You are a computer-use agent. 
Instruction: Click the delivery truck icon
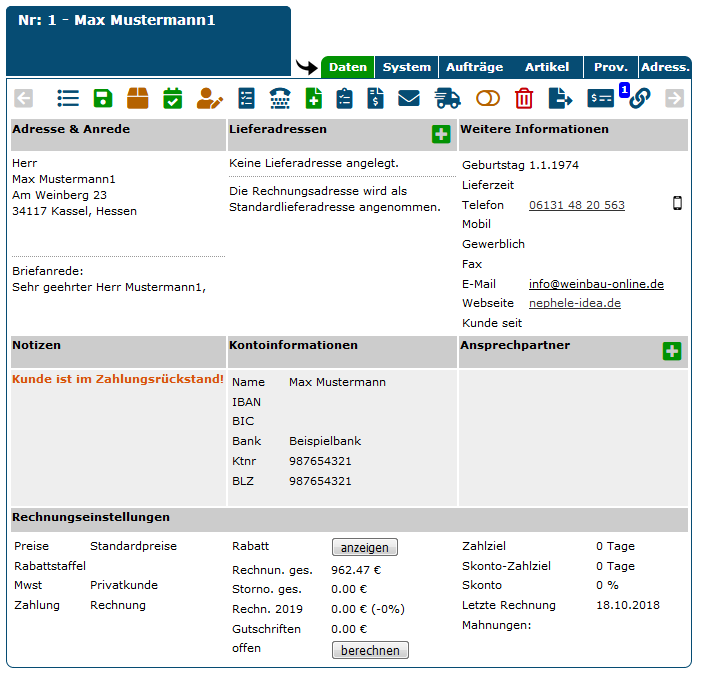[447, 98]
